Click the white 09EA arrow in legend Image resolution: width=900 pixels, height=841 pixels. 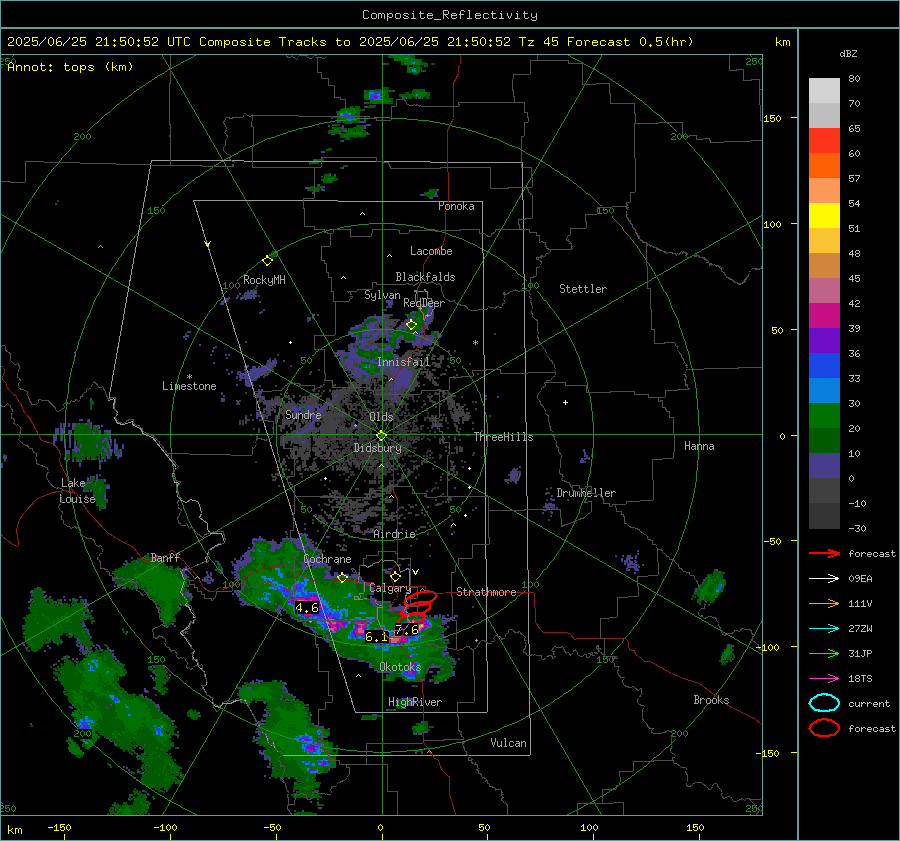(x=824, y=579)
